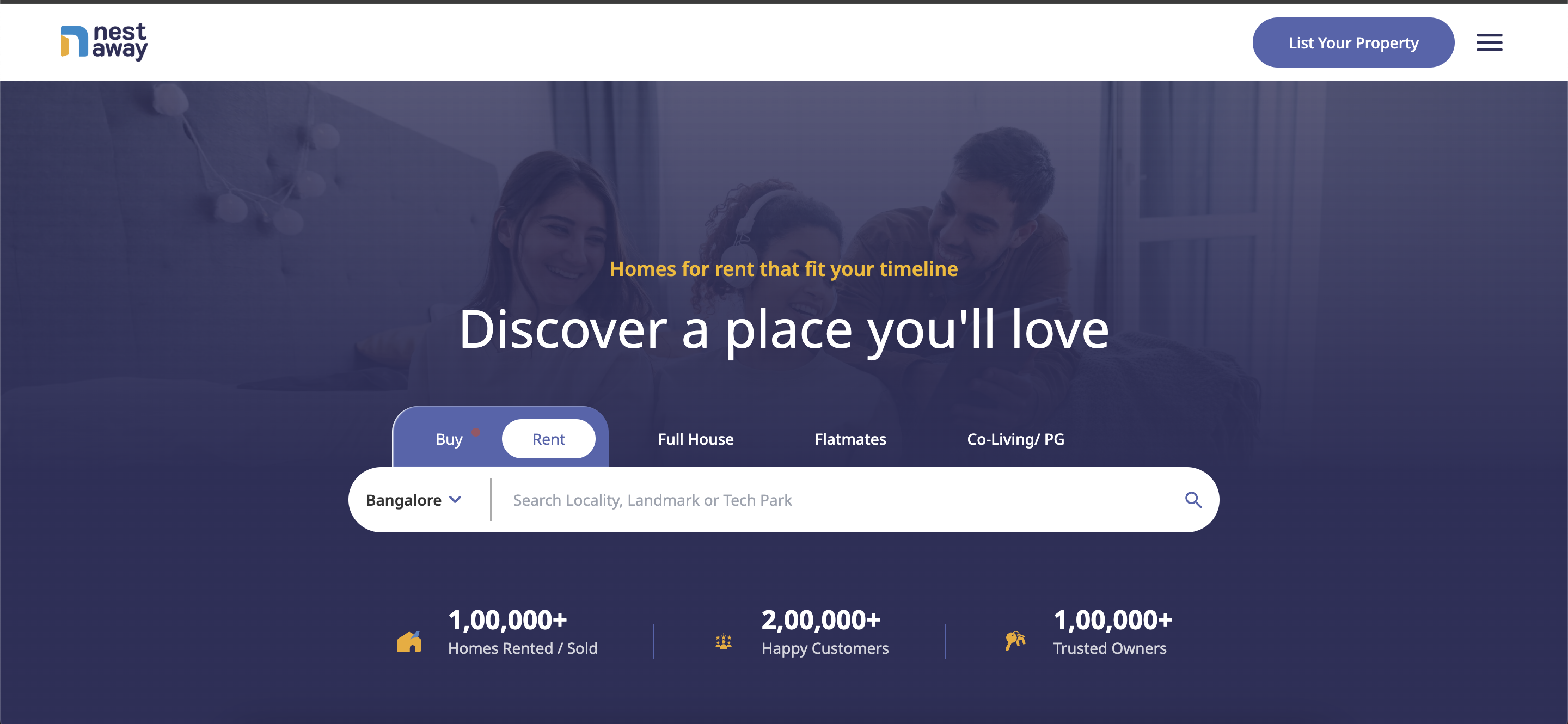The height and width of the screenshot is (724, 1568).
Task: Click the List Your Property button
Action: point(1352,42)
